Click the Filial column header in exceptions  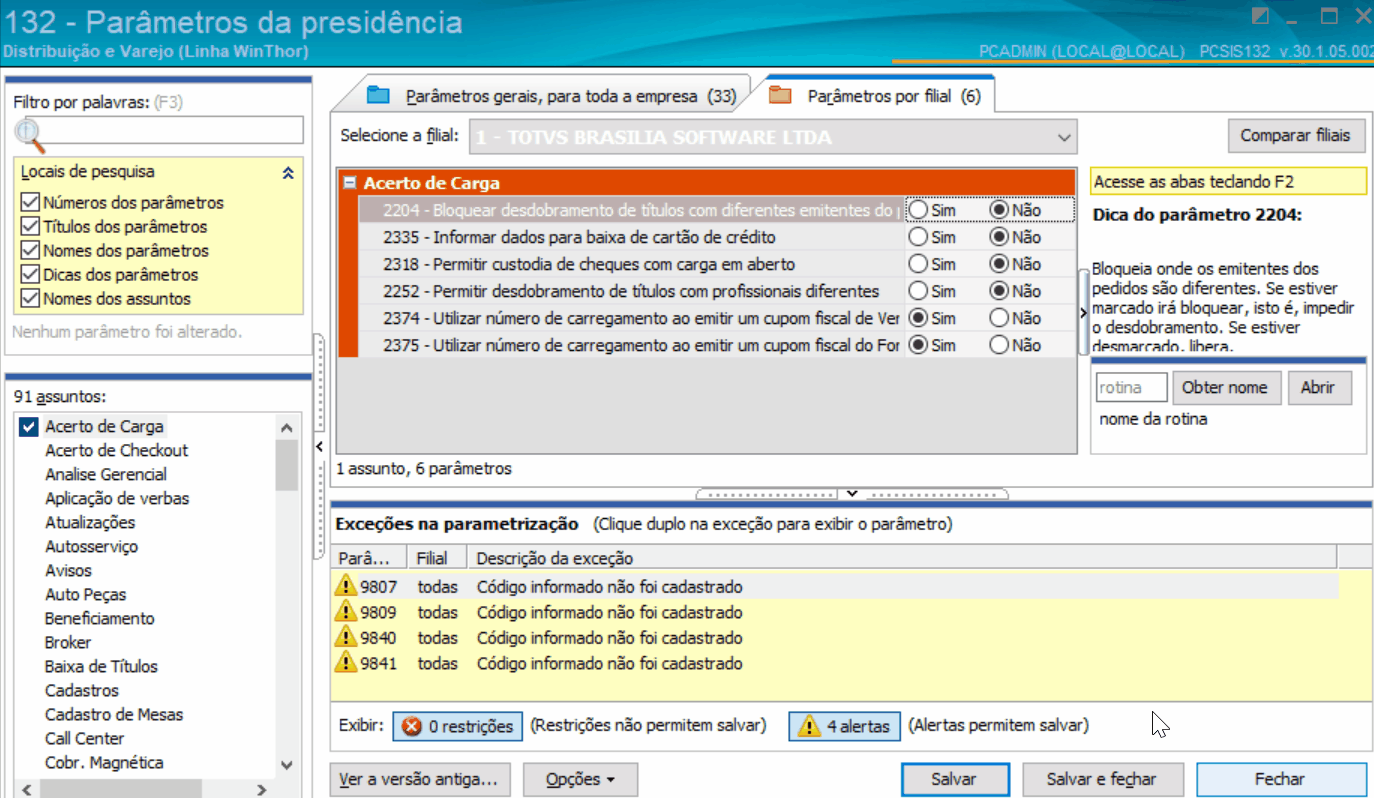pyautogui.click(x=438, y=558)
